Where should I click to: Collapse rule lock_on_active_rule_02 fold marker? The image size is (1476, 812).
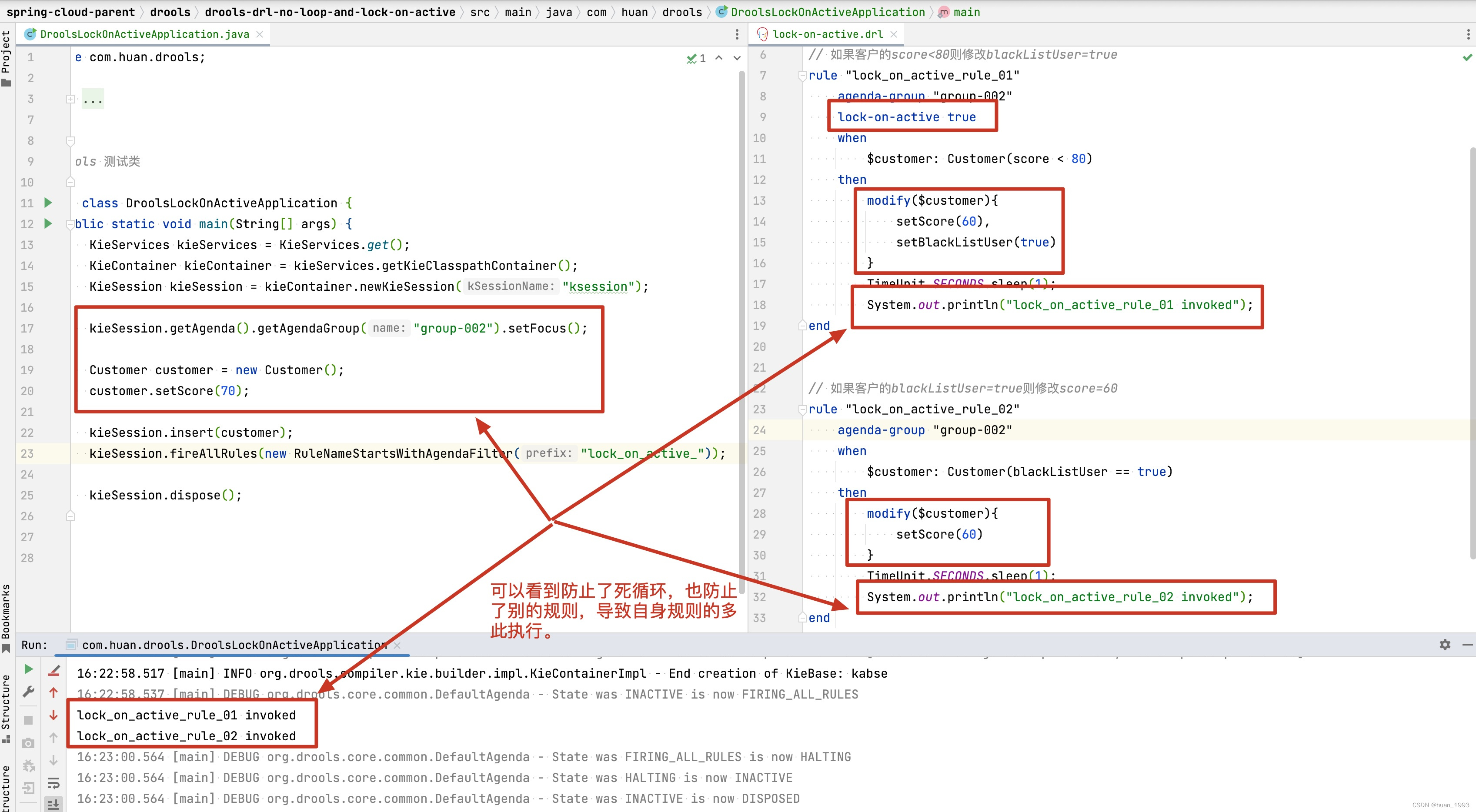click(x=802, y=409)
